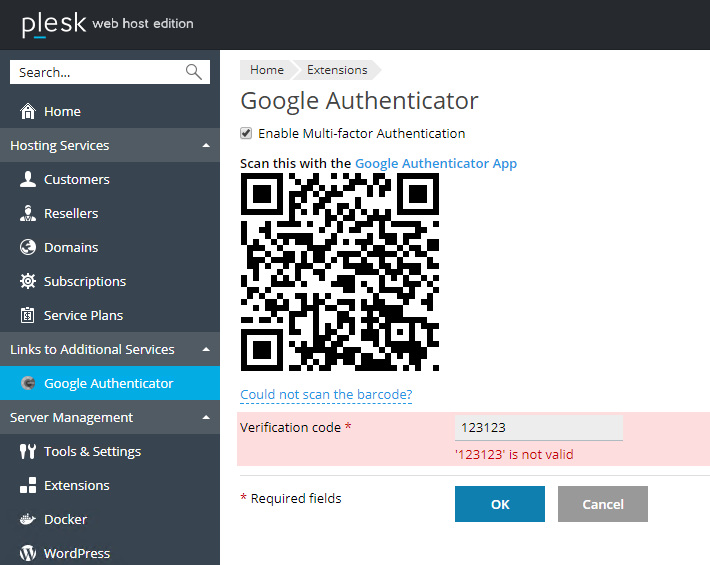Open WordPress from the sidebar
Screen dimensions: 710x565
click(x=110, y=553)
